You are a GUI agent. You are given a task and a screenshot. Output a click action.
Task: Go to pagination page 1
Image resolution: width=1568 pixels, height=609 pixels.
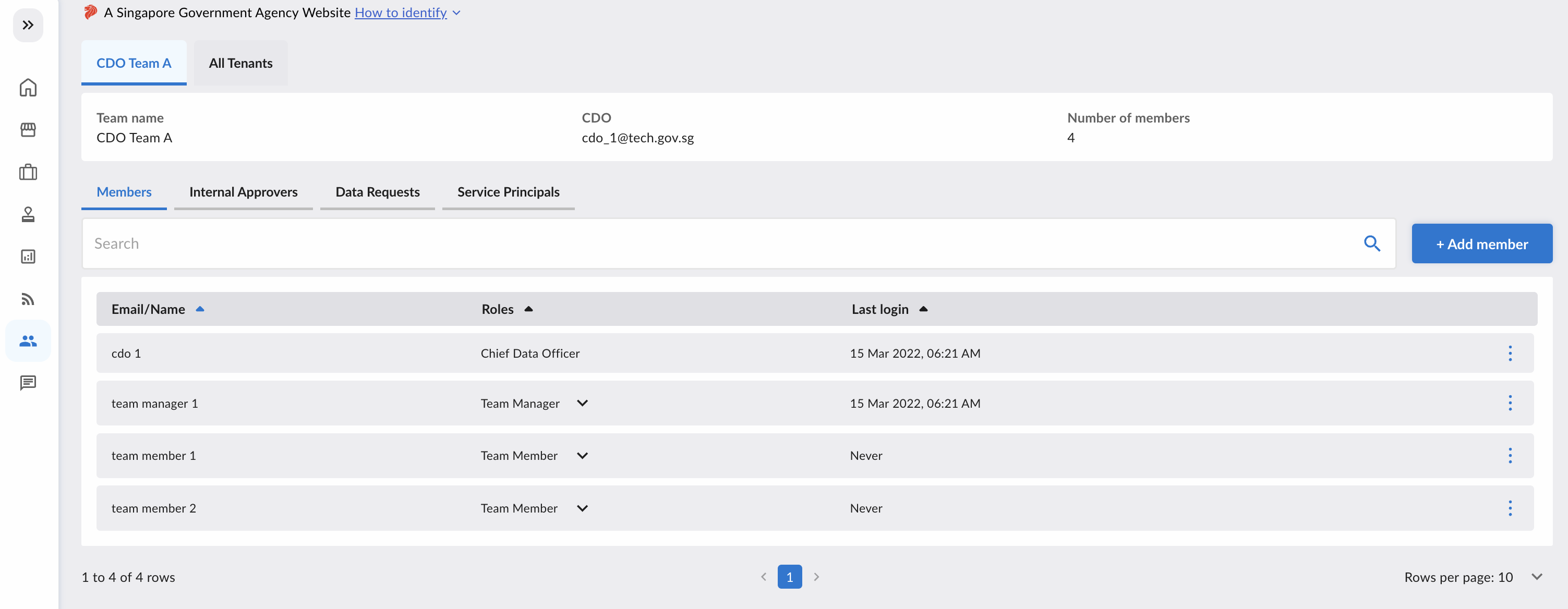(790, 577)
